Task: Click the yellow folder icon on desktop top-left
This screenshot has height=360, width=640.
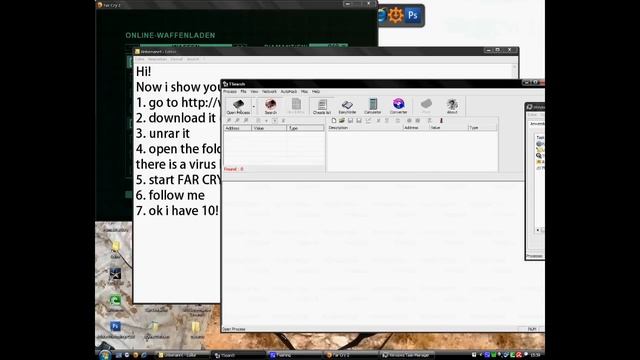Action: coord(116,246)
